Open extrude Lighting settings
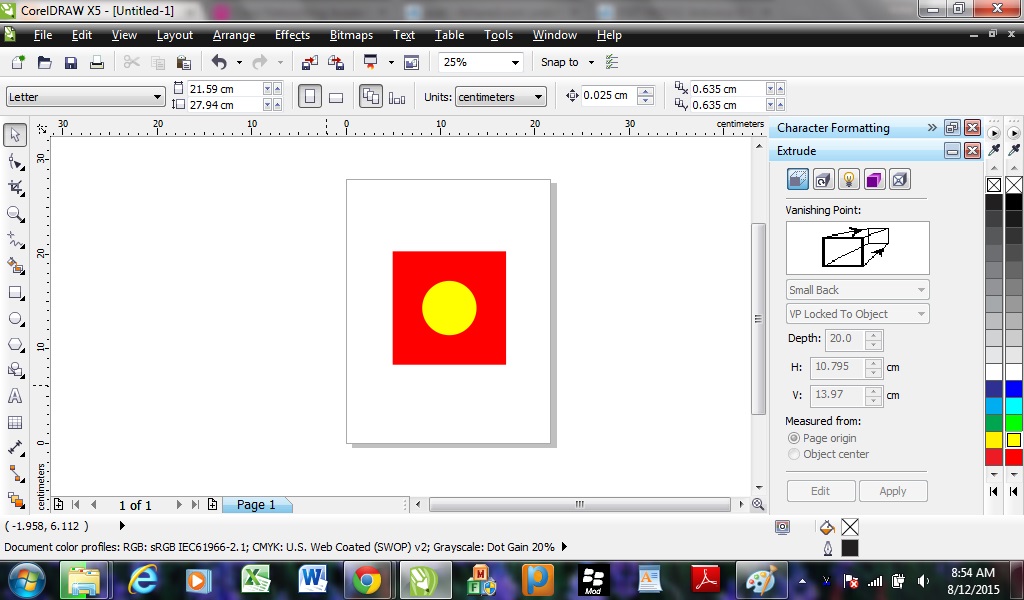Viewport: 1024px width, 600px height. tap(849, 179)
